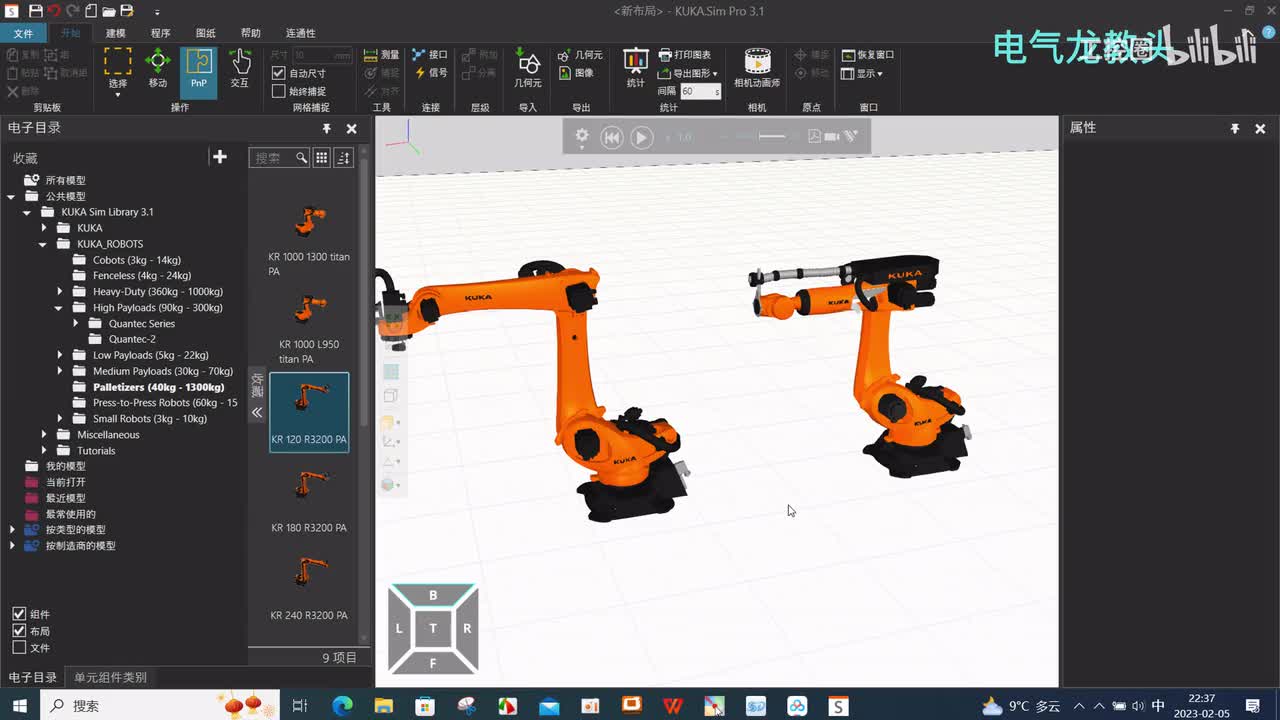Image resolution: width=1280 pixels, height=720 pixels.
Task: Show 信号 (Signals) connection editor
Action: click(431, 73)
